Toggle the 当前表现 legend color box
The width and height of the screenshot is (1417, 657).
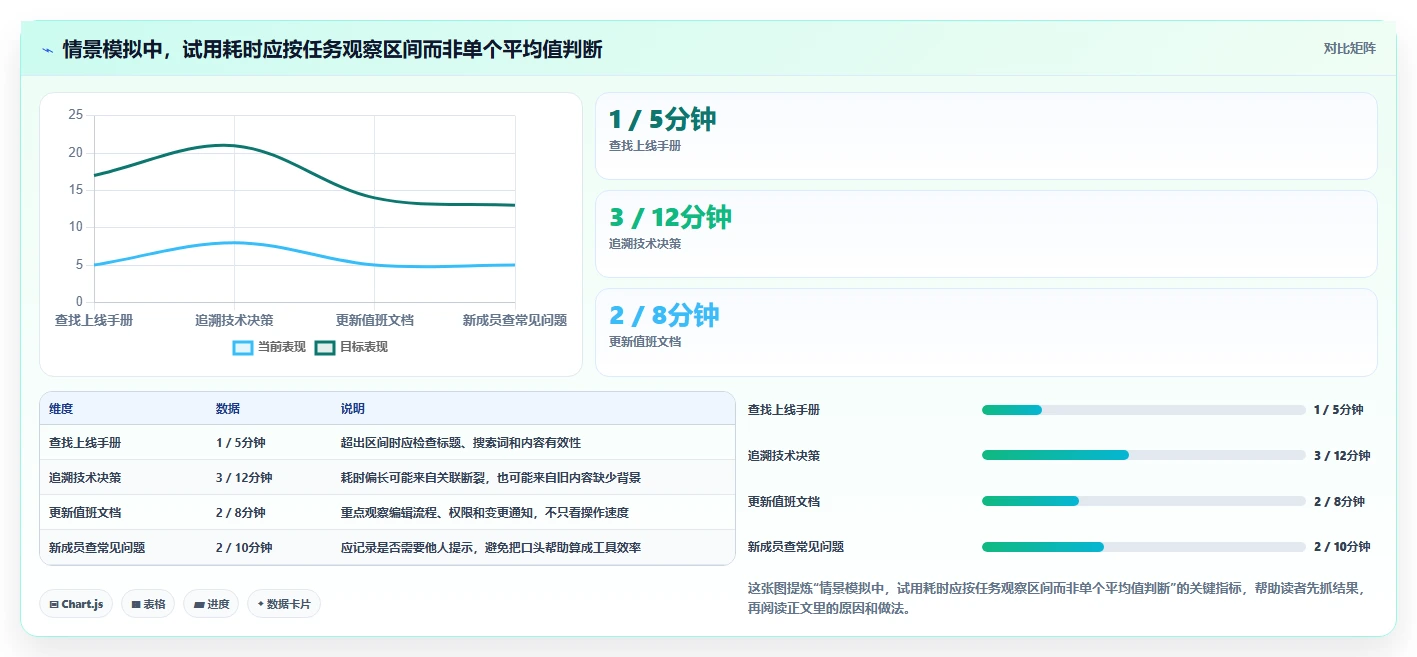point(243,347)
